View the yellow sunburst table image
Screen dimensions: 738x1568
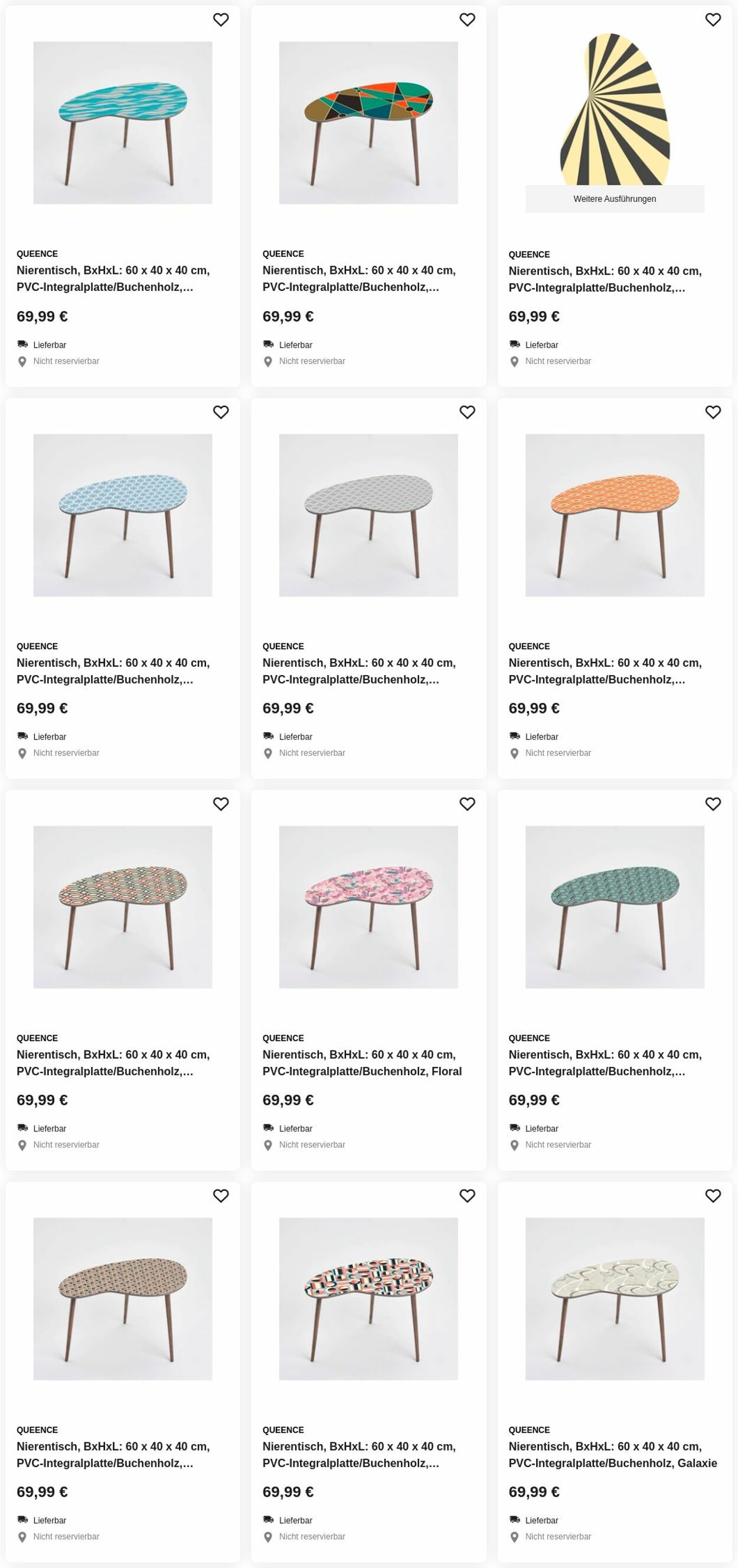point(615,110)
